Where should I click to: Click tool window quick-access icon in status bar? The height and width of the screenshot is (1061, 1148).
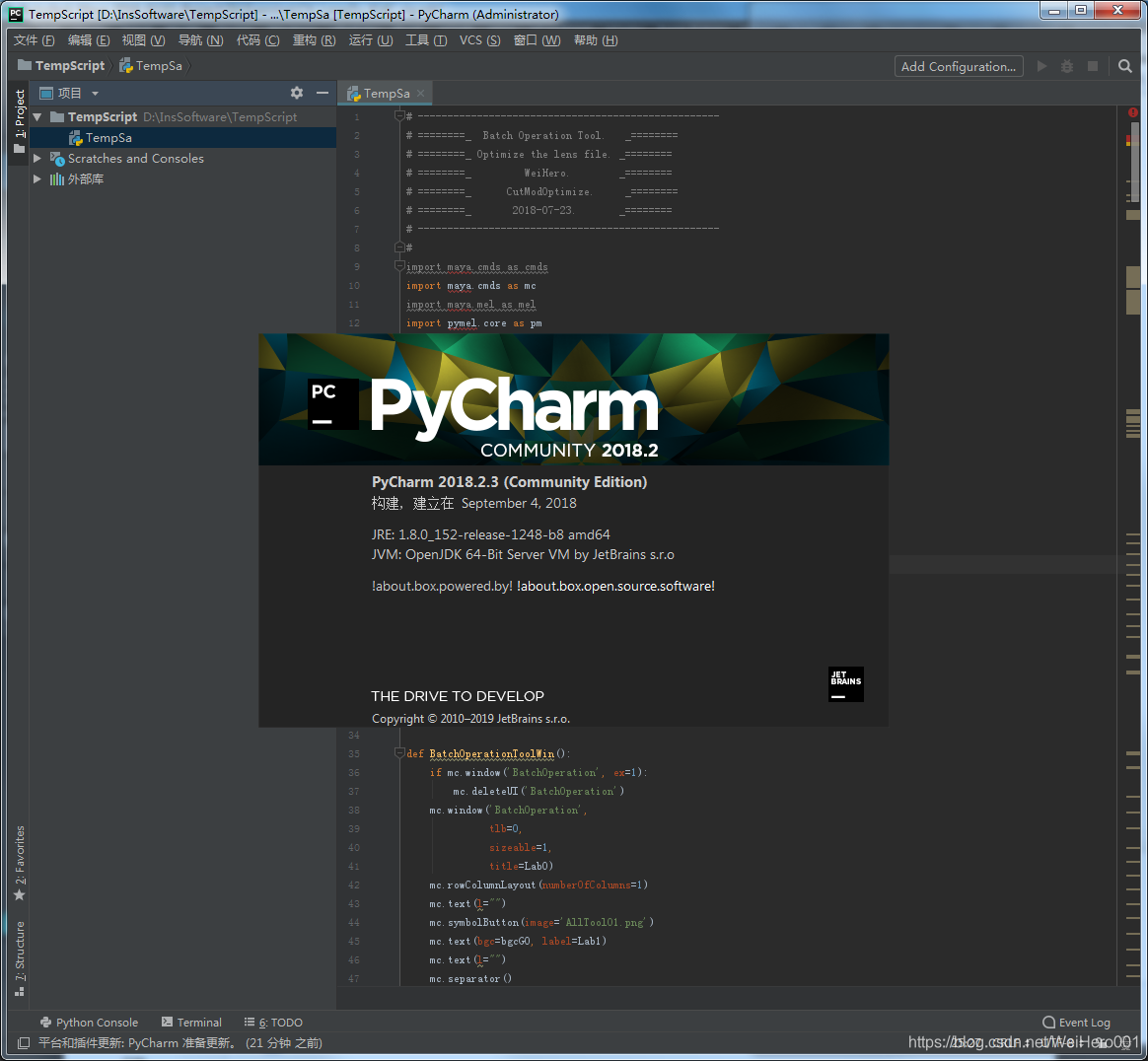pyautogui.click(x=24, y=1043)
